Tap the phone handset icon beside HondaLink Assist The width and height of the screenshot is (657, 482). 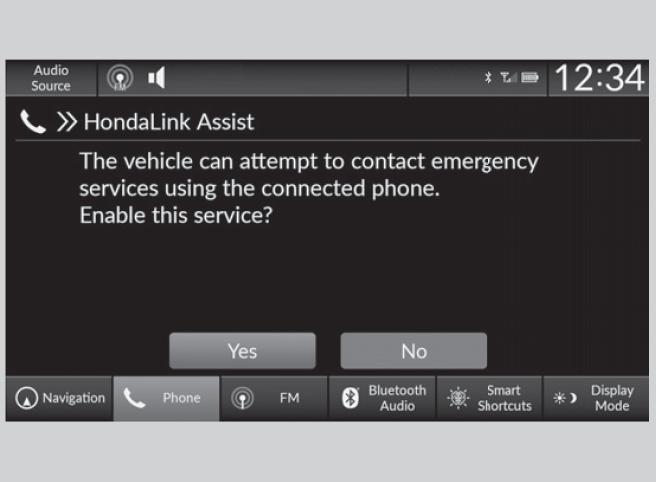pyautogui.click(x=33, y=122)
